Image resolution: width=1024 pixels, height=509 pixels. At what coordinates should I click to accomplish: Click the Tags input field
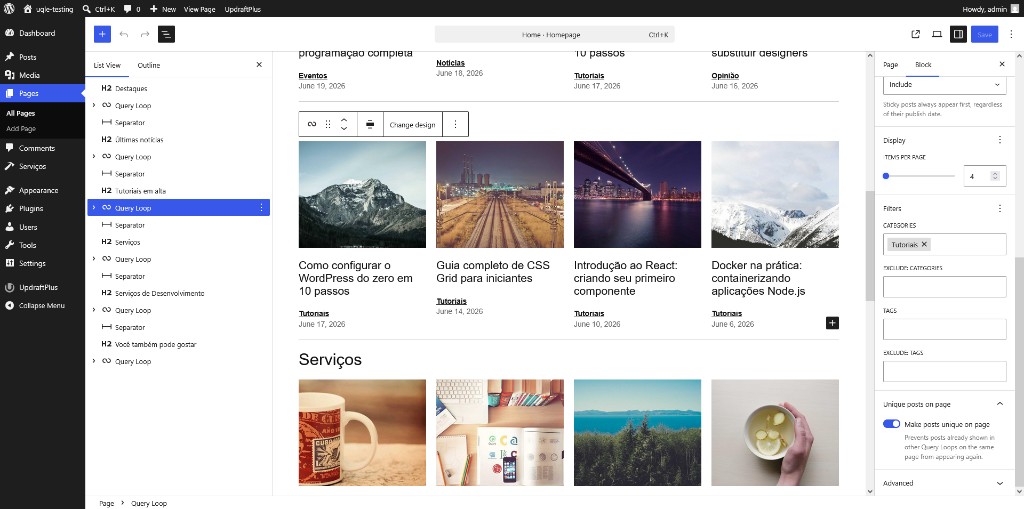[944, 329]
